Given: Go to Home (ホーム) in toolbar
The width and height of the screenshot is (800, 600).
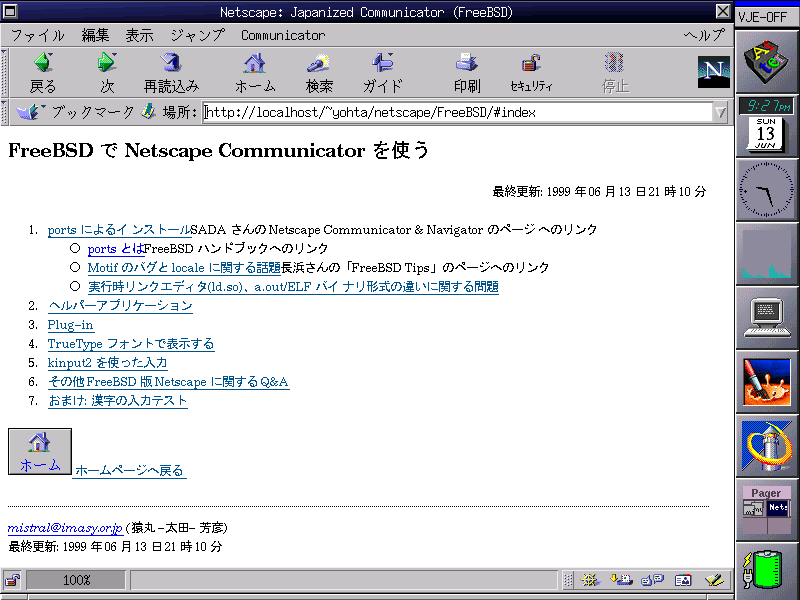Looking at the screenshot, I should [255, 72].
